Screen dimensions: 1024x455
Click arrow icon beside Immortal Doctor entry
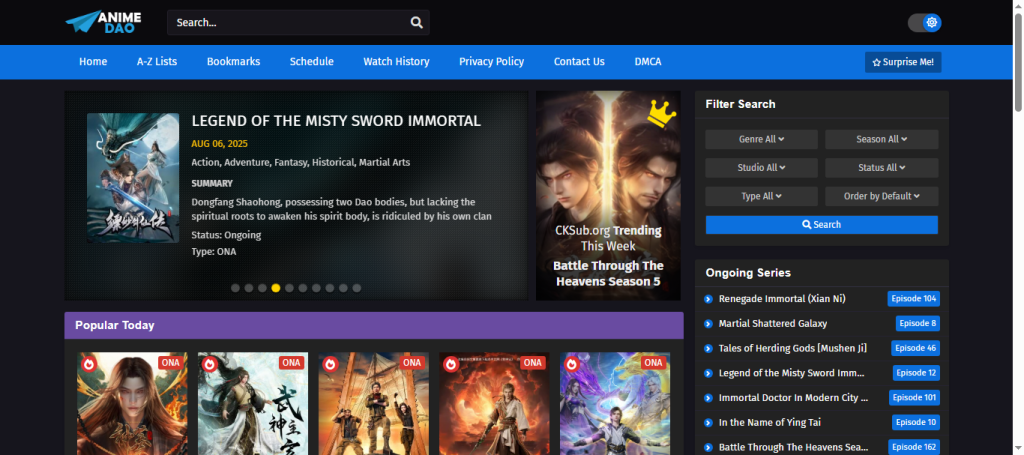(x=708, y=398)
